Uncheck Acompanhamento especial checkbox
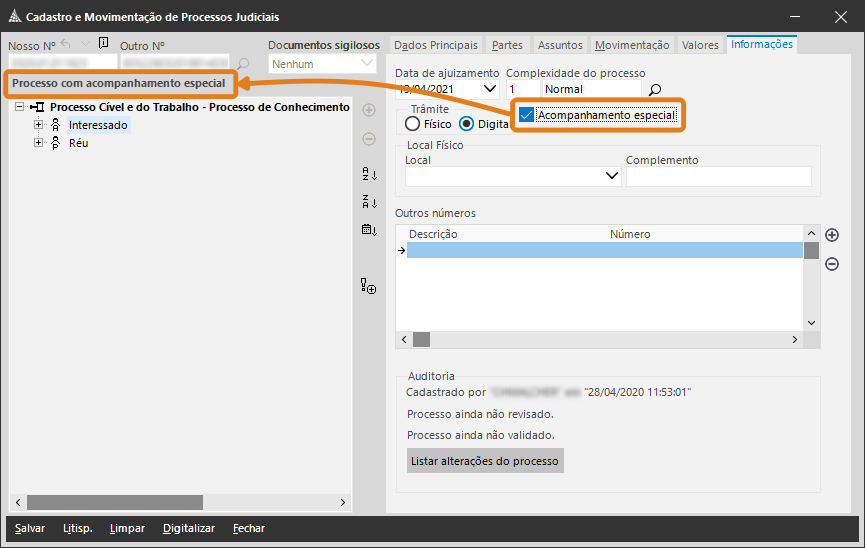 [x=526, y=115]
